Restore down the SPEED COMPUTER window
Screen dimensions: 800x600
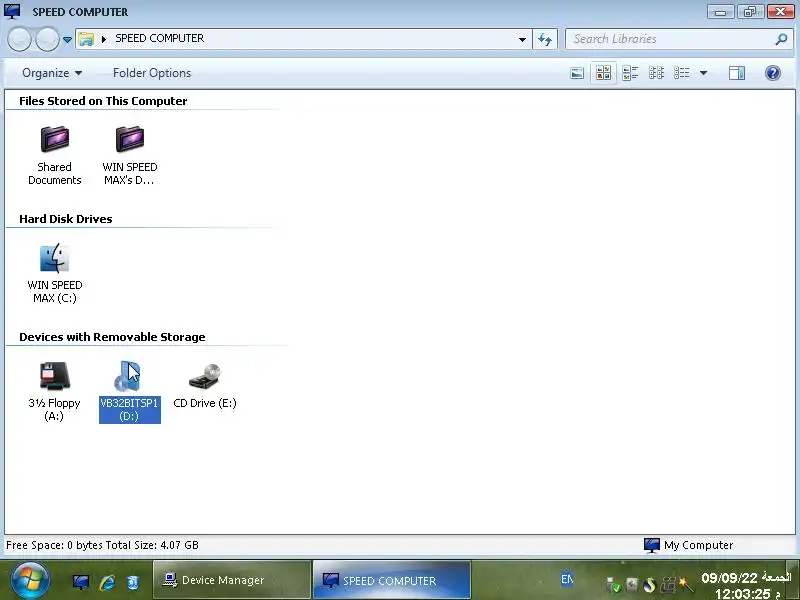(750, 12)
